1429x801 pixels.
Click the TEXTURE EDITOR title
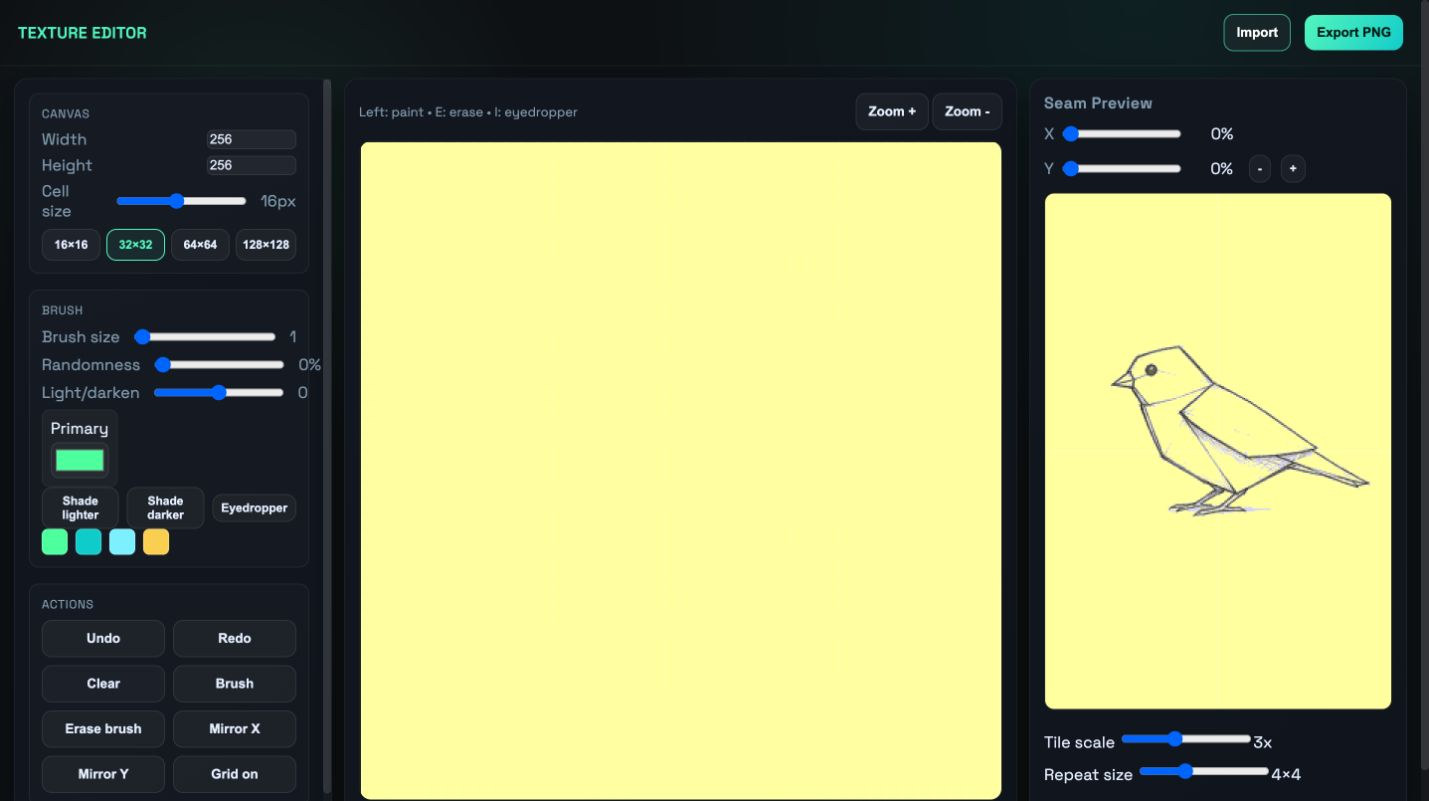point(82,33)
